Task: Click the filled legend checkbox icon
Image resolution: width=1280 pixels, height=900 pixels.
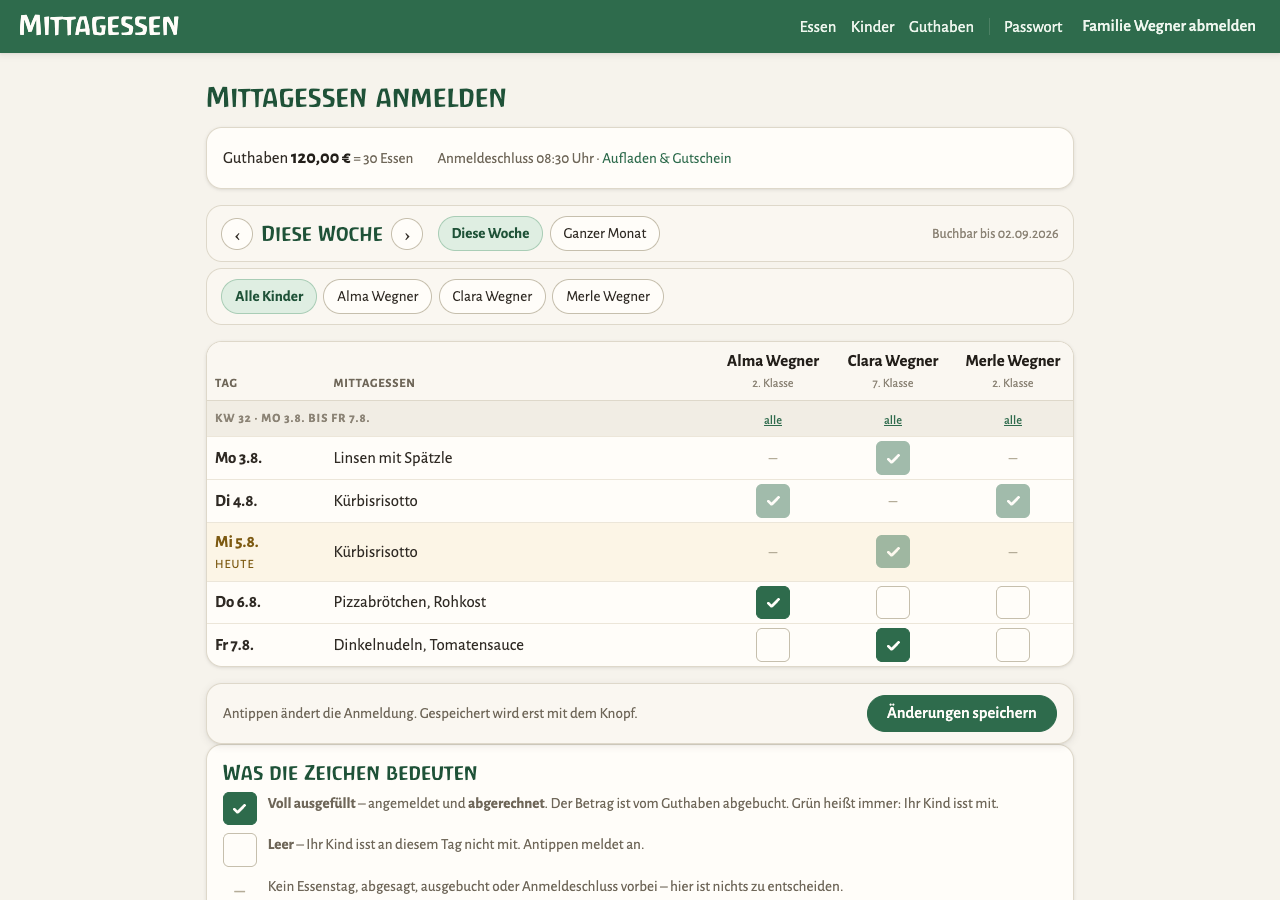Action: 240,809
